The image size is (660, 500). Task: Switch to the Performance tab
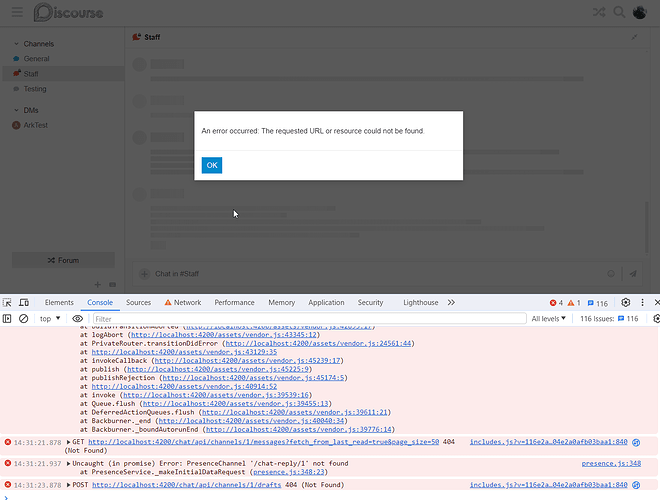click(234, 303)
